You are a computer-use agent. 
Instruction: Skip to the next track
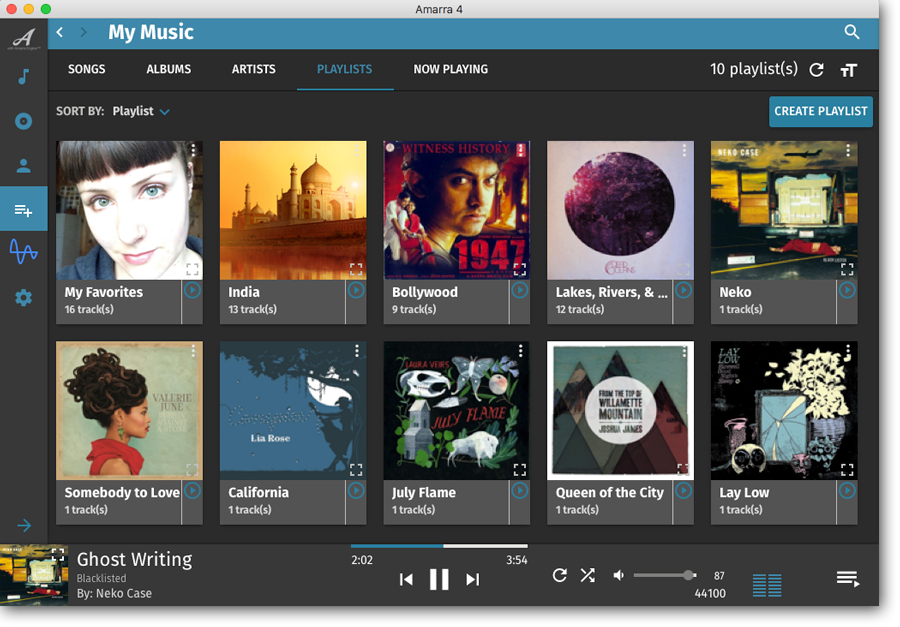(472, 579)
